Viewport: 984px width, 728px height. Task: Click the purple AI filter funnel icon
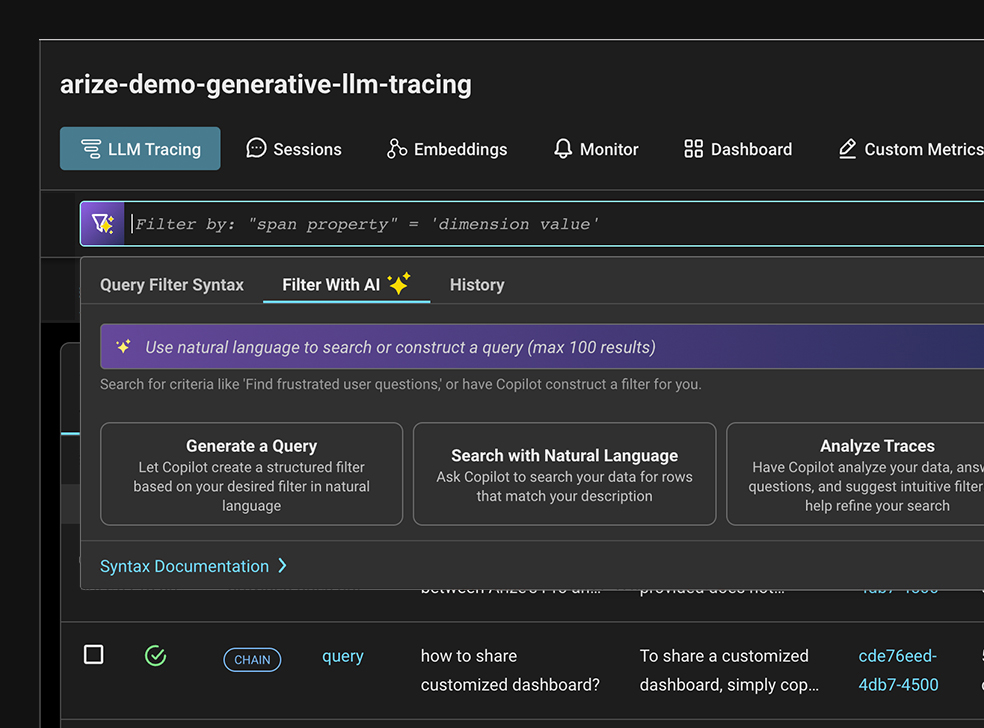pyautogui.click(x=103, y=224)
